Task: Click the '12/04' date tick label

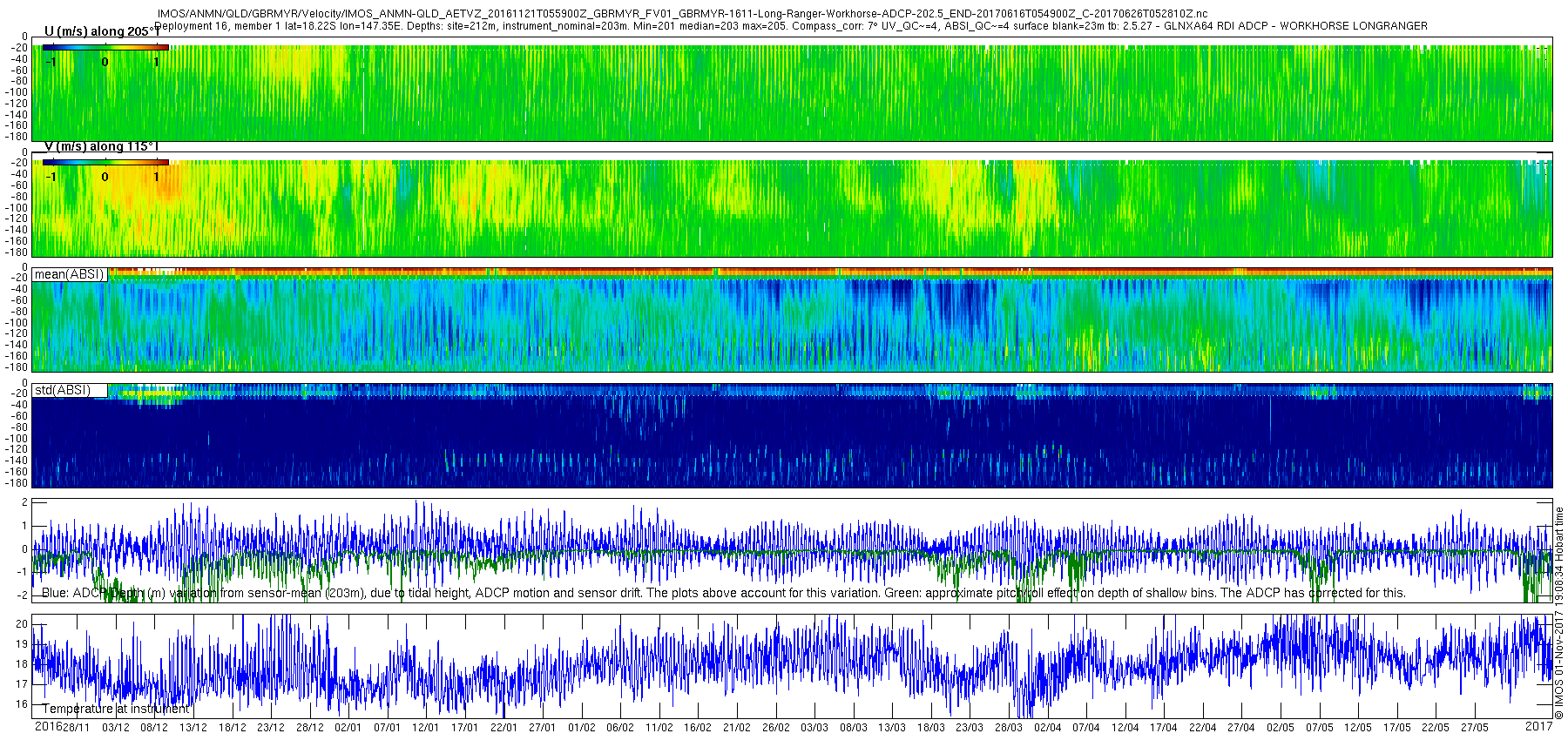Action: [1125, 727]
